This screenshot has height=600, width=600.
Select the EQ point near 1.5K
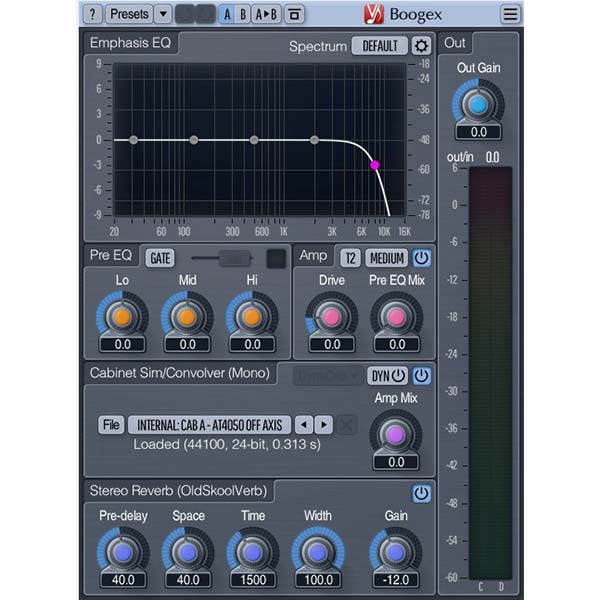coord(314,140)
